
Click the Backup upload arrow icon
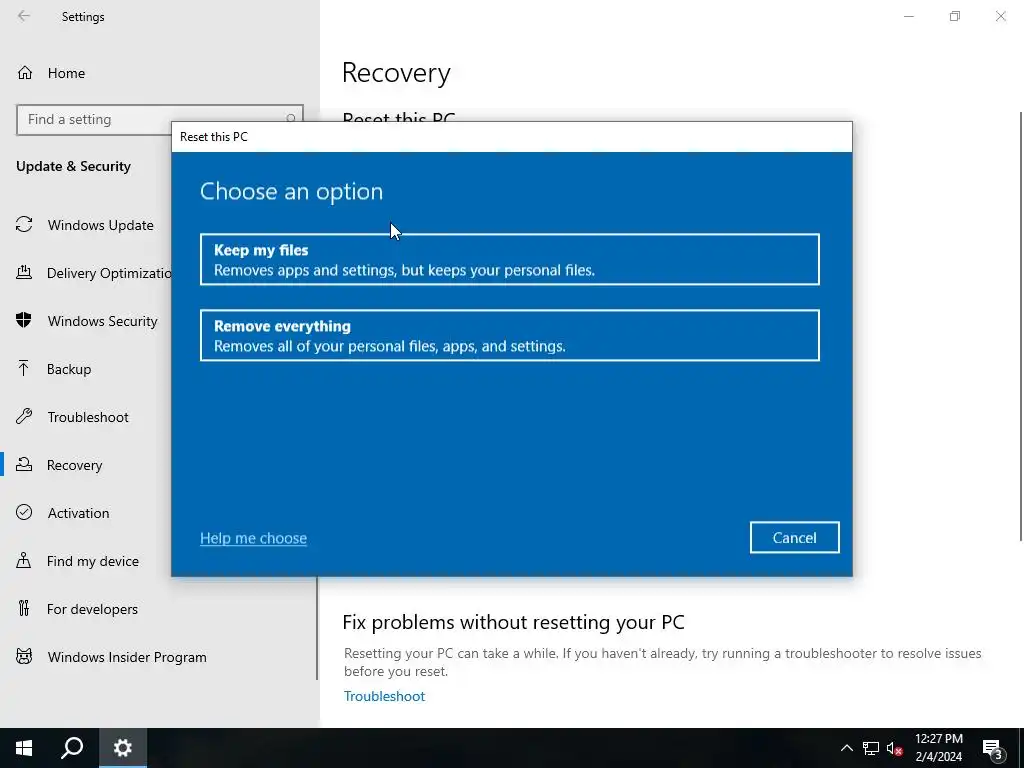pyautogui.click(x=24, y=368)
